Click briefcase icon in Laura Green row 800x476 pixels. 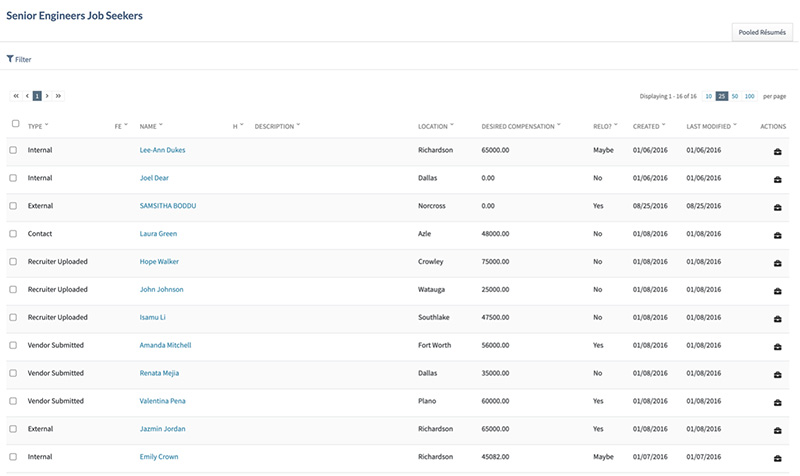coord(778,235)
